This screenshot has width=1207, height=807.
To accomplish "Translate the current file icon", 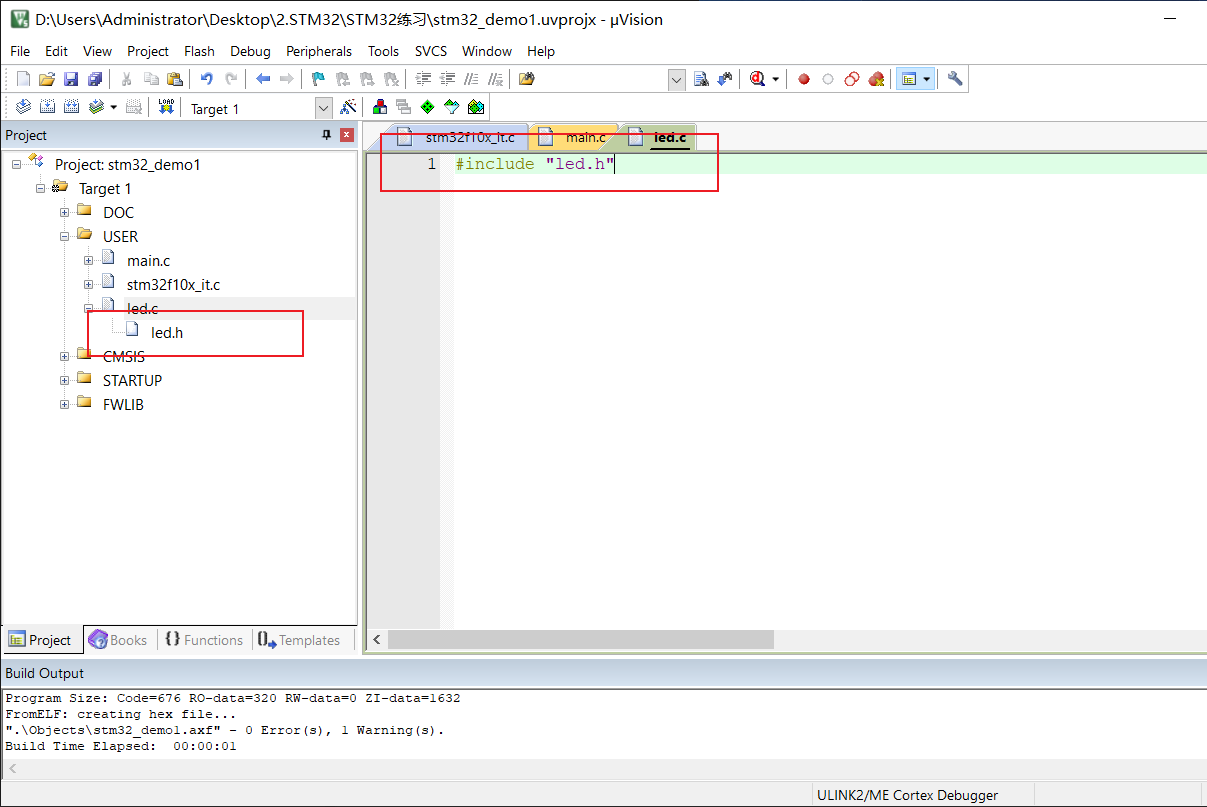I will point(22,107).
